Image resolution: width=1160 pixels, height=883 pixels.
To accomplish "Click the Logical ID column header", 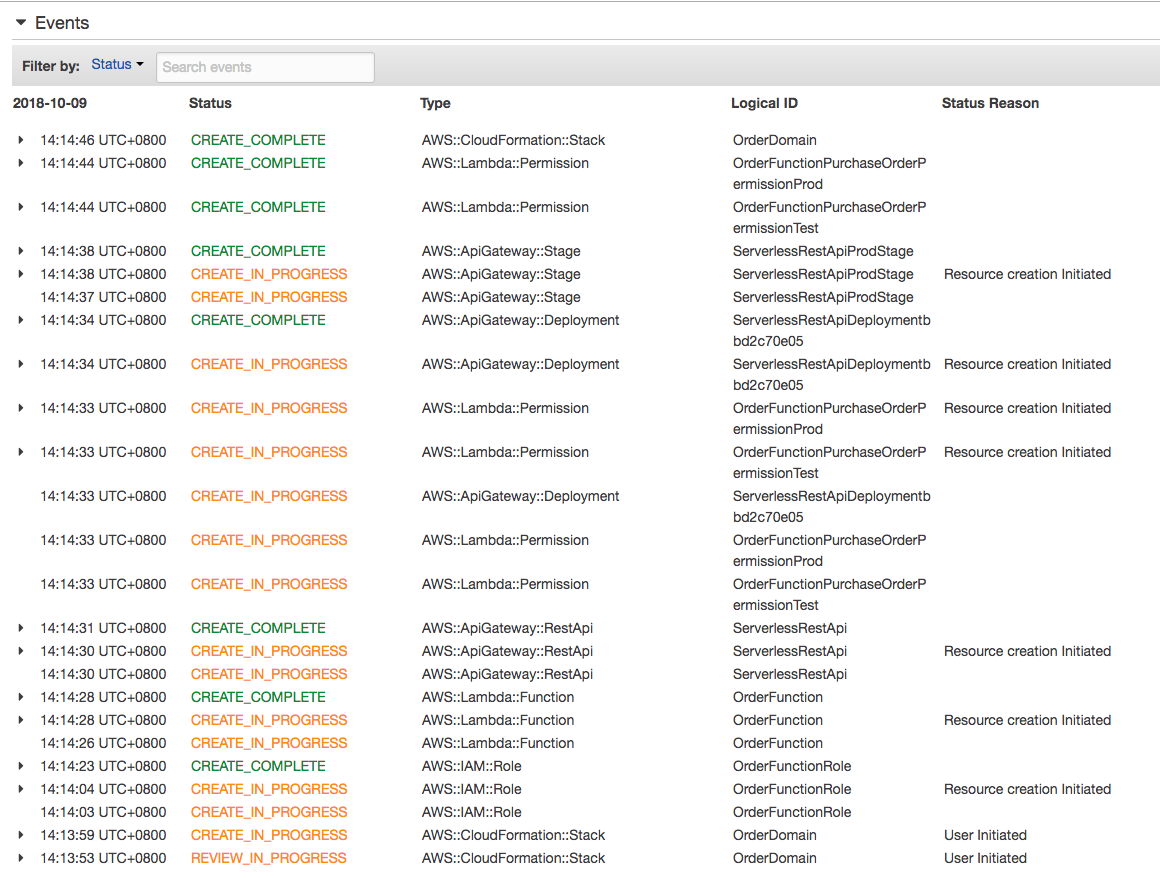I will (764, 103).
